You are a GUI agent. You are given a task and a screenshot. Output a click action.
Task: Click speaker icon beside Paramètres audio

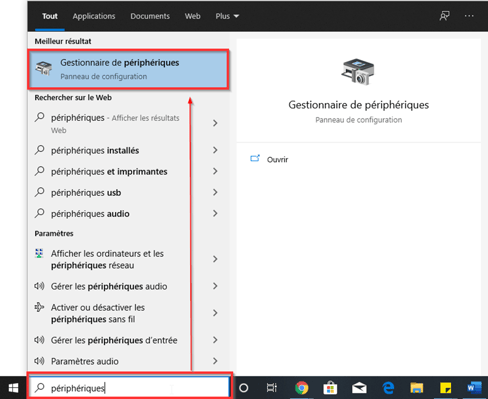[39, 361]
